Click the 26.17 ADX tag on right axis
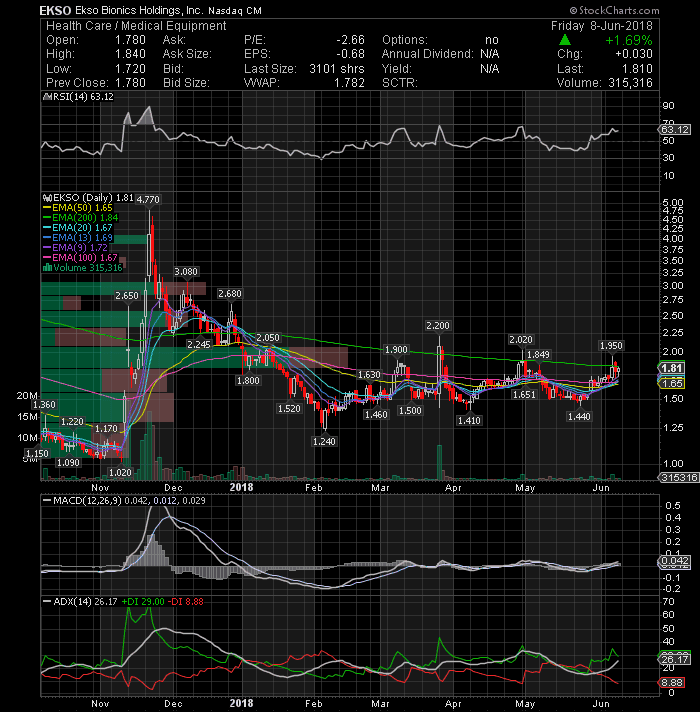 [x=675, y=659]
